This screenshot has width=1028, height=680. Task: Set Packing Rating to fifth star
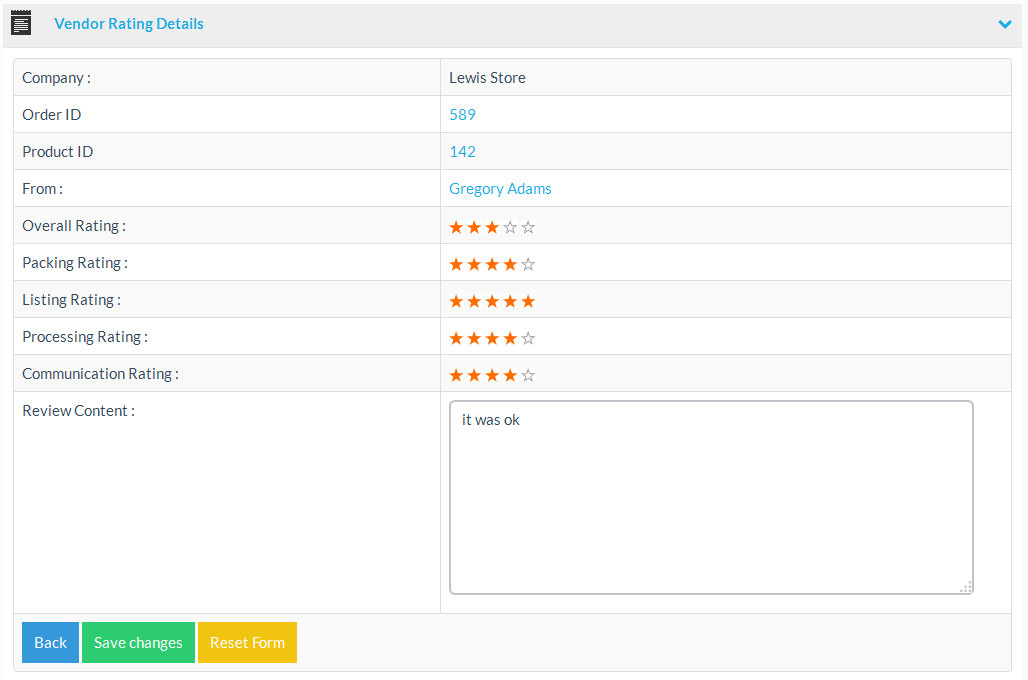pyautogui.click(x=528, y=264)
